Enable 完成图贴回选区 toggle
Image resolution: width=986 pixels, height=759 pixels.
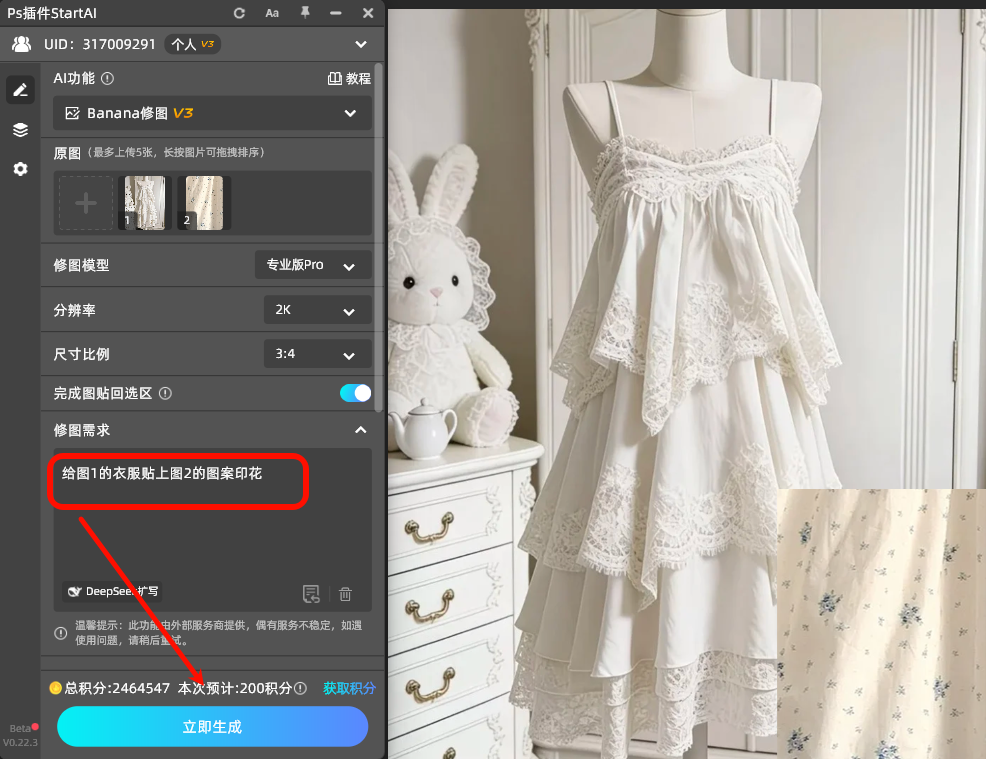(x=355, y=393)
